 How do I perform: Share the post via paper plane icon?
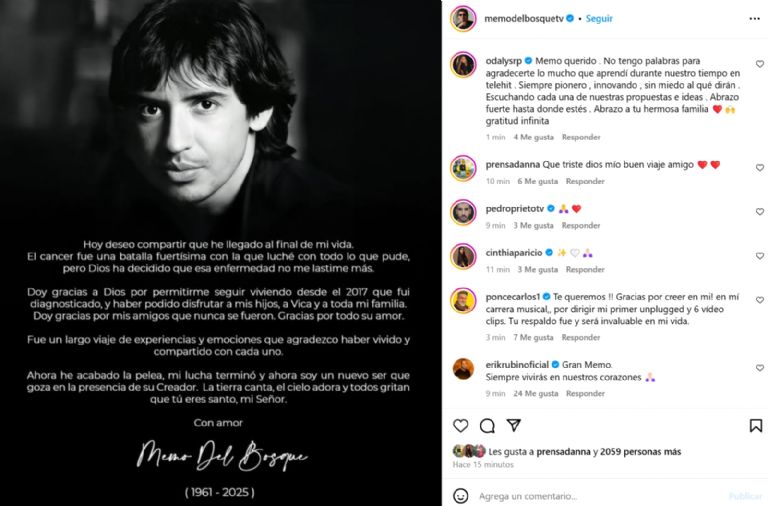pyautogui.click(x=513, y=425)
